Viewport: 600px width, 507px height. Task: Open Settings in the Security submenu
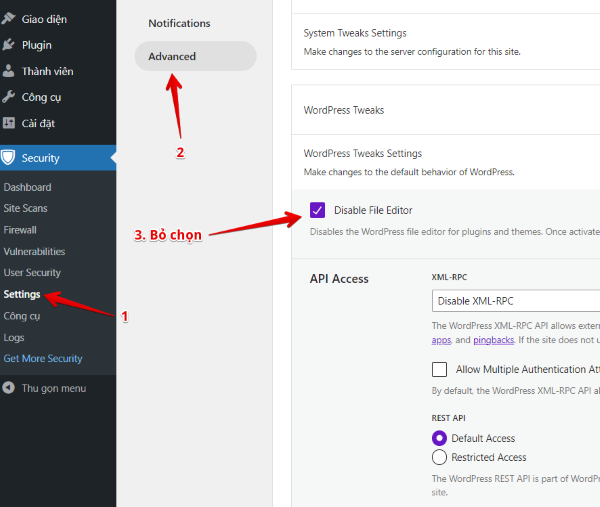coord(22,294)
